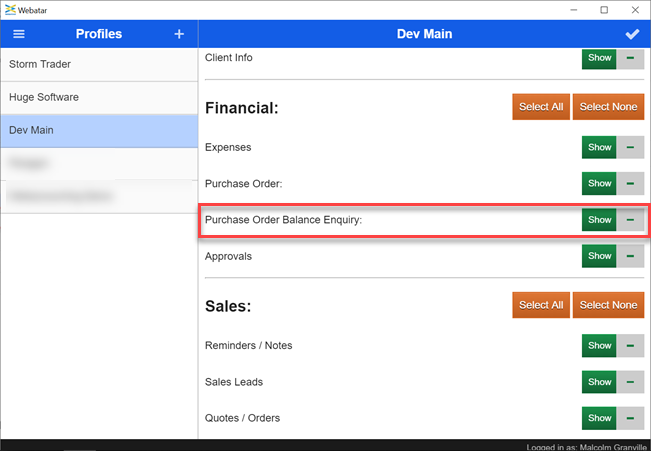Confirm changes with the checkmark icon
Screen dimensions: 651x451
coord(631,34)
